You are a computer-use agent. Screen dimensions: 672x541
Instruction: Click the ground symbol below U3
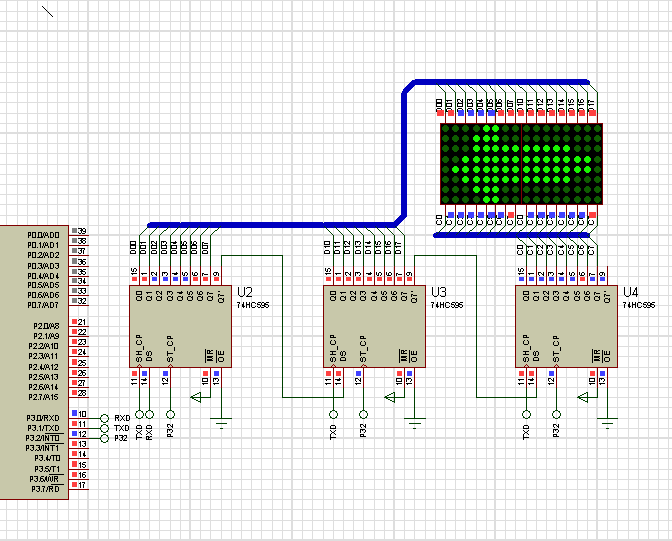[414, 421]
